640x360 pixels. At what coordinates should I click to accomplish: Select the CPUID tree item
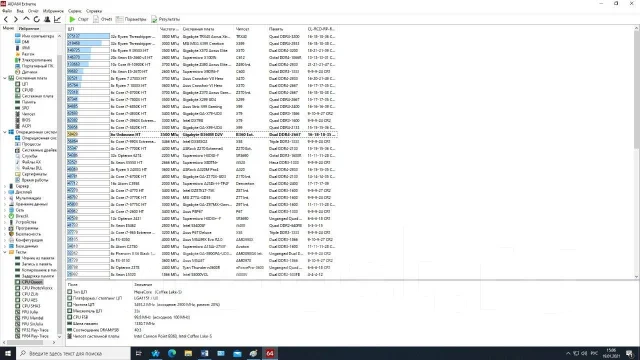tap(27, 90)
